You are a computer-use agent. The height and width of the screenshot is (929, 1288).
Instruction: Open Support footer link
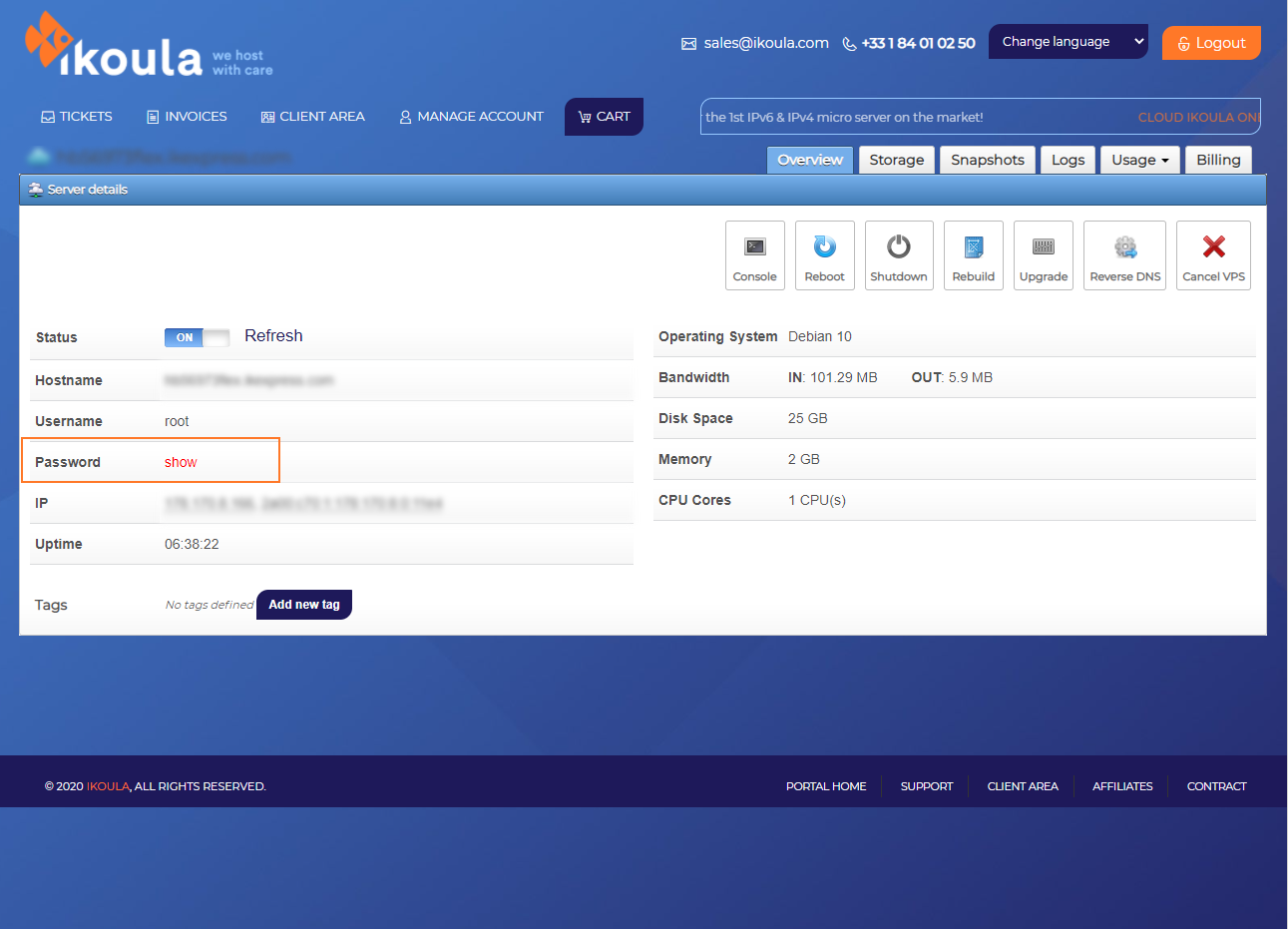tap(927, 786)
